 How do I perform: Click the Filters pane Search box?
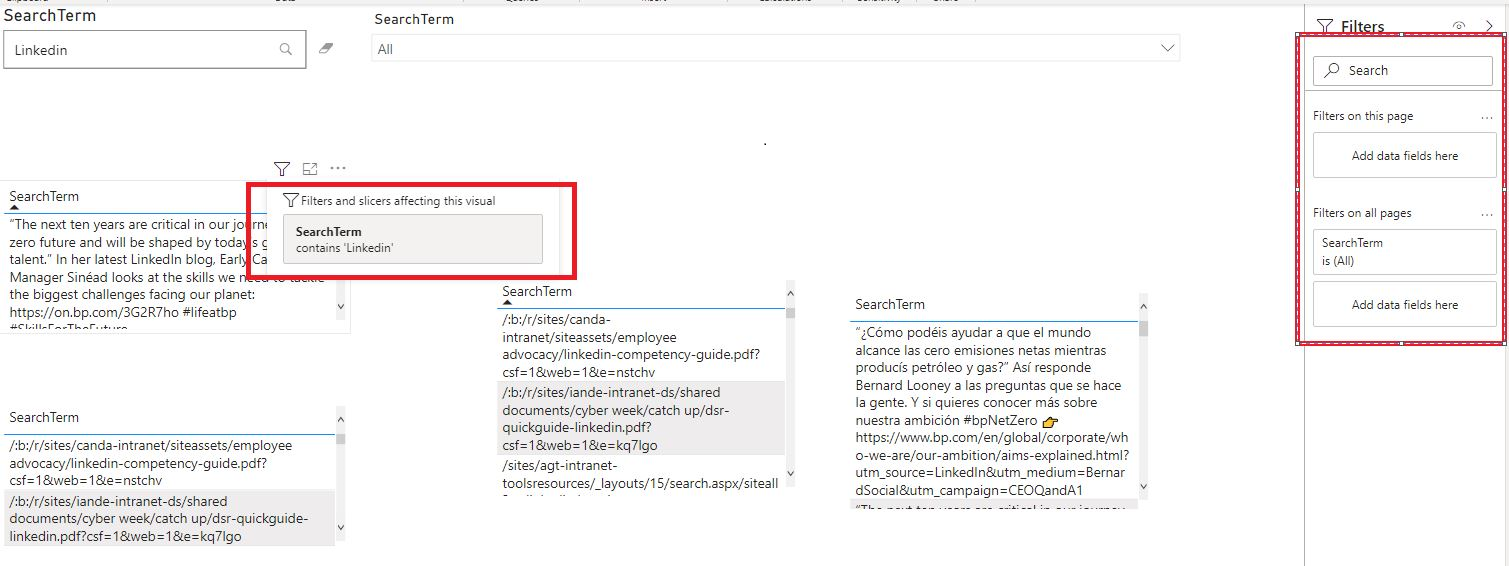tap(1403, 70)
